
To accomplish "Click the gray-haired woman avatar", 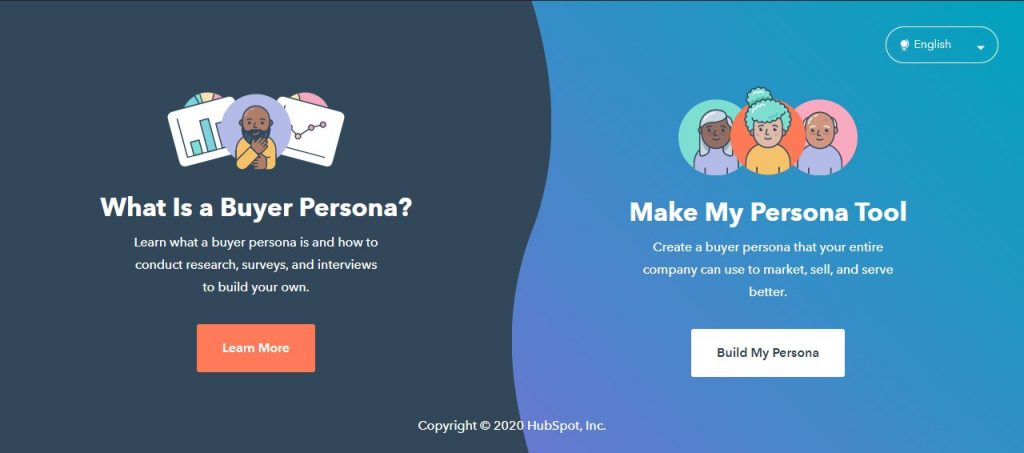I will click(711, 138).
